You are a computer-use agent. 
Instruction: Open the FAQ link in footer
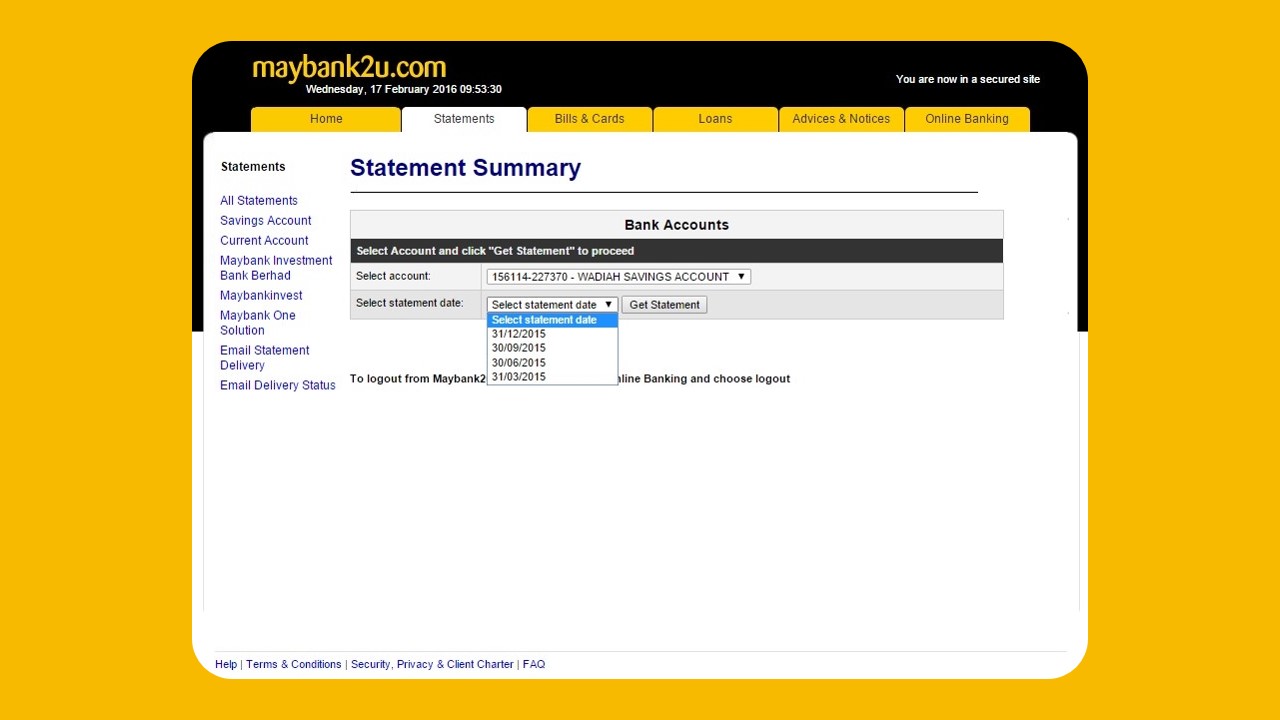[534, 665]
